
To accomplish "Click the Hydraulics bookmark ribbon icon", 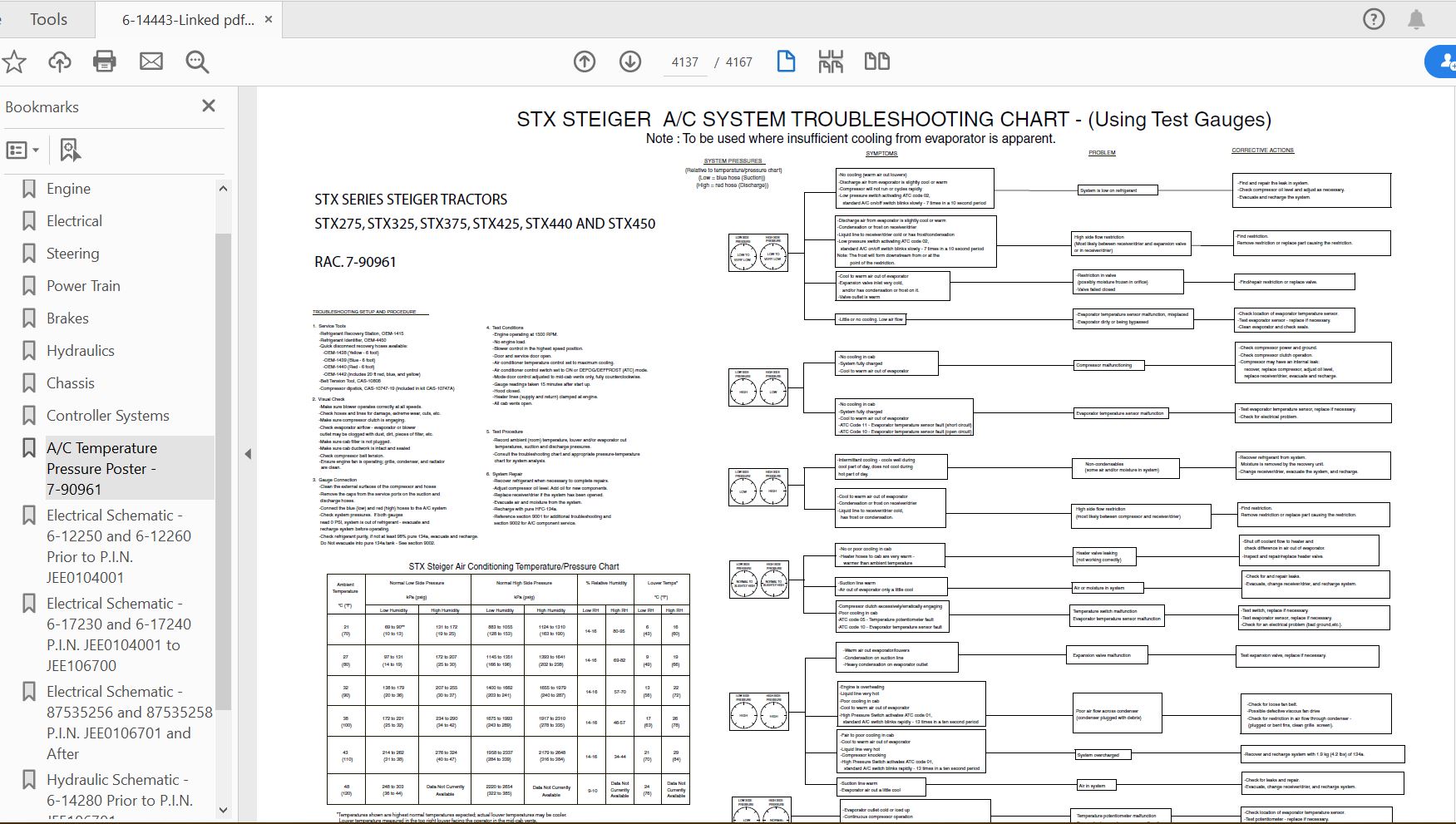I will pyautogui.click(x=29, y=351).
